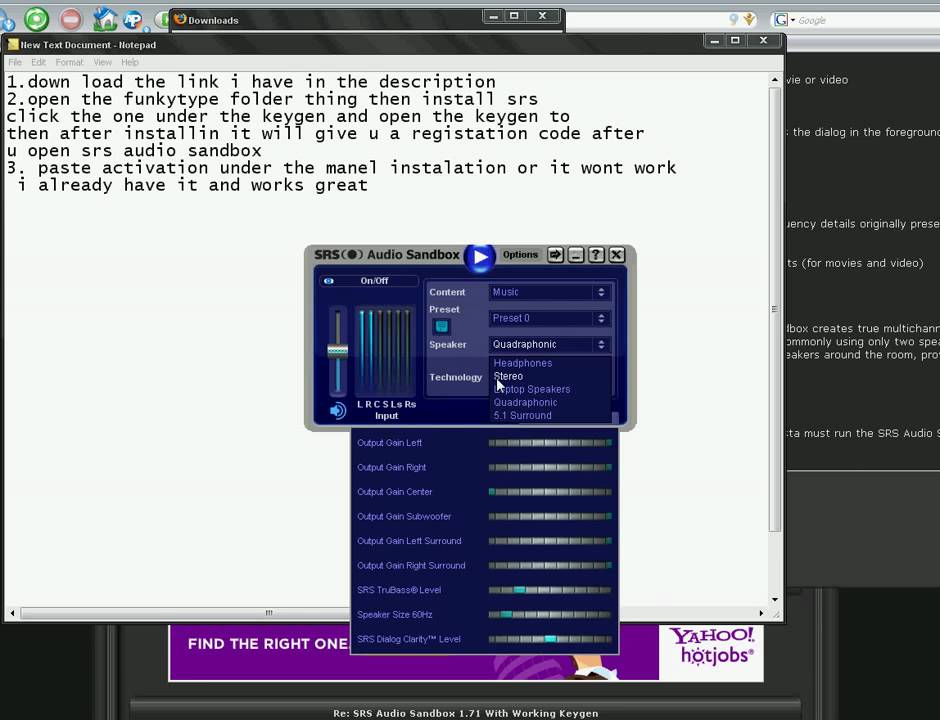Click Notepad horizontal scrollbar right arrow
The width and height of the screenshot is (940, 720).
pyautogui.click(x=761, y=613)
